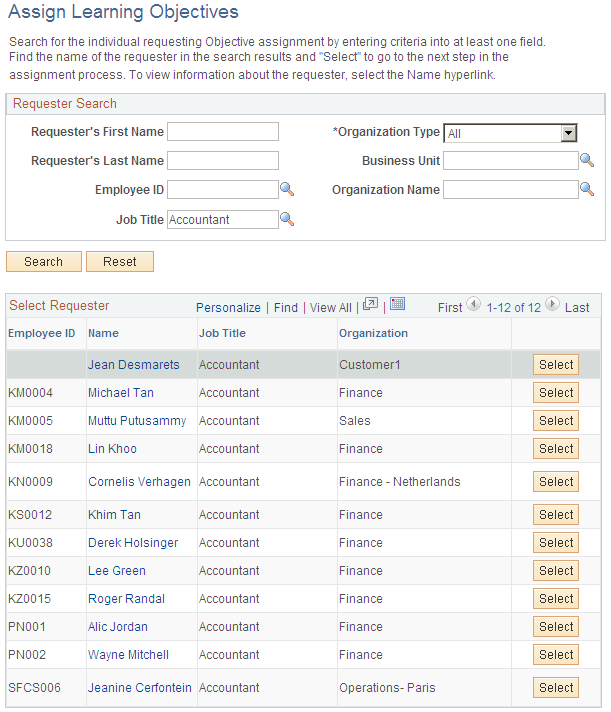Screen dimensions: 611x712
Task: Click the Reset button
Action: [120, 262]
